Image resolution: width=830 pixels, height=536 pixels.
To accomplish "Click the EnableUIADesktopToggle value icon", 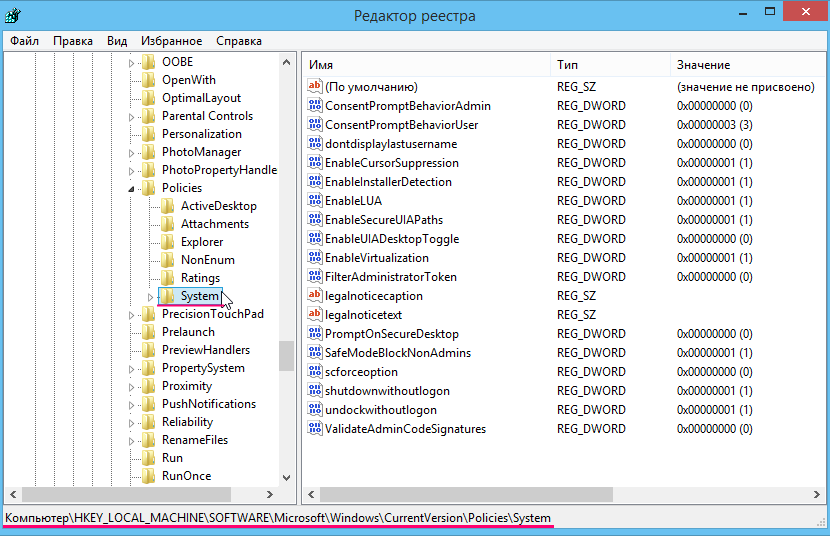I will pyautogui.click(x=314, y=239).
